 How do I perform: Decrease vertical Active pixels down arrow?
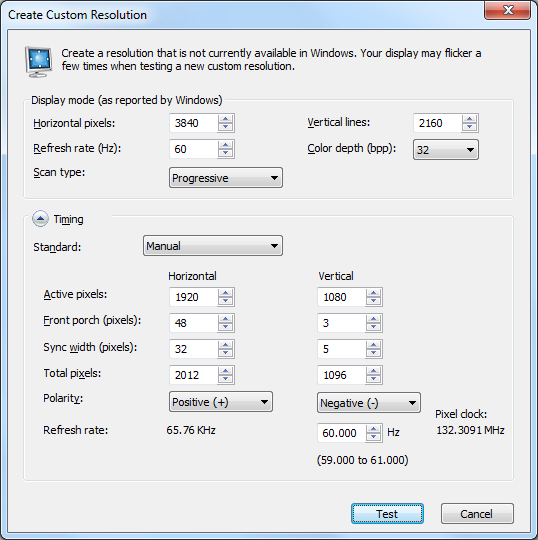point(374,301)
